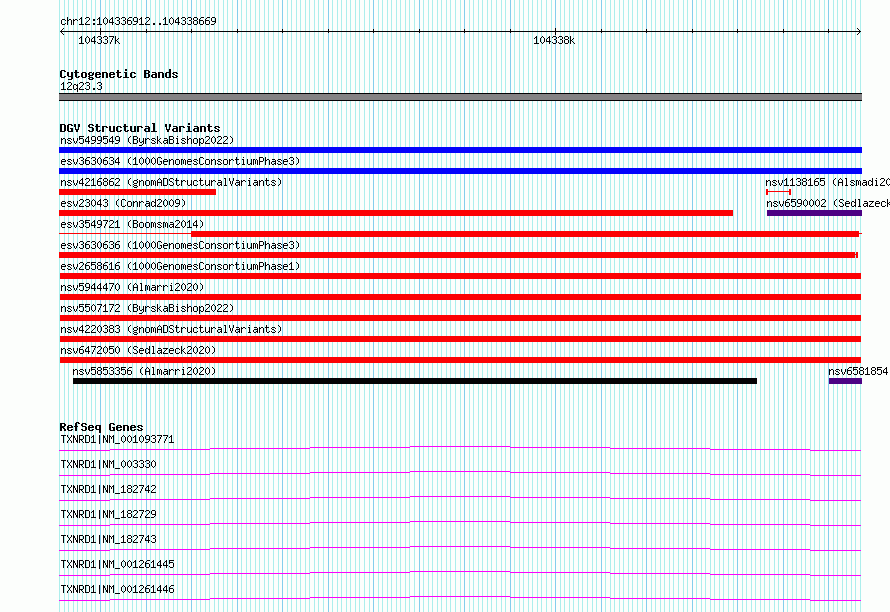This screenshot has height=612, width=890.
Task: Select the thick red bar of esv3549721
Action: [x=525, y=234]
